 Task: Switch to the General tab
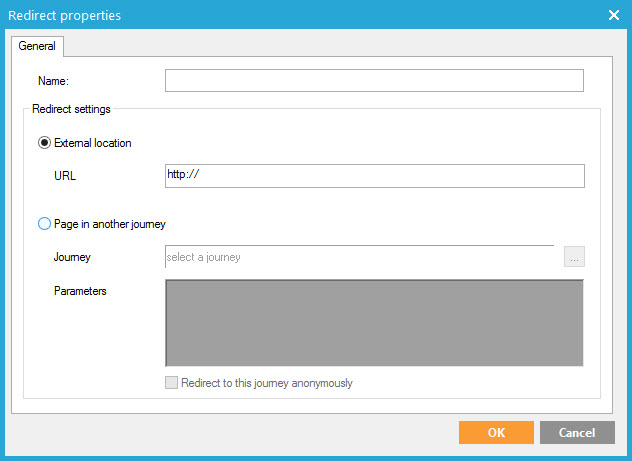37,46
